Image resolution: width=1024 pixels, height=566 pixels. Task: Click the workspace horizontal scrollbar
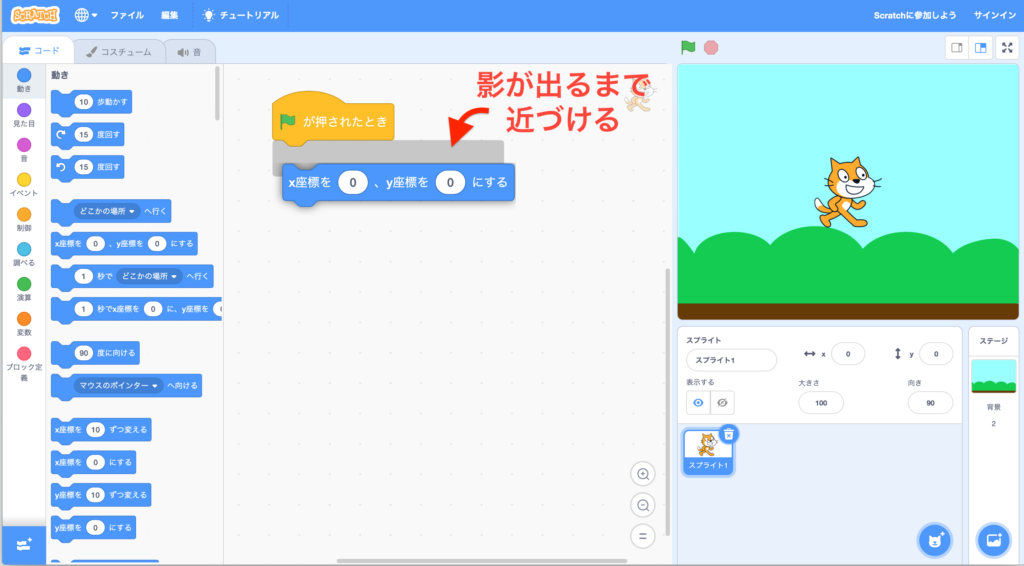[x=481, y=561]
